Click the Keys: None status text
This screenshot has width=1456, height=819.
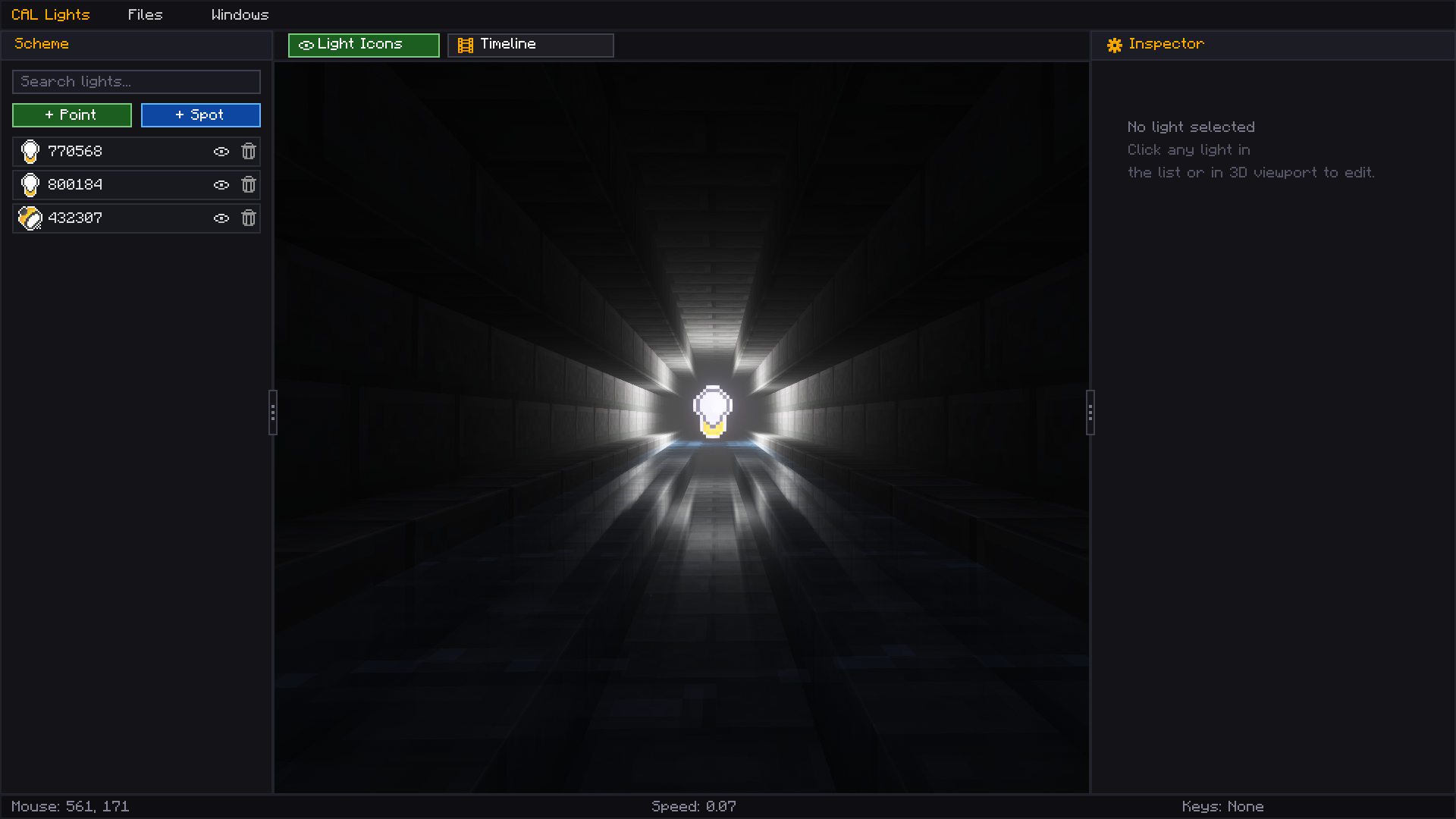coord(1223,807)
